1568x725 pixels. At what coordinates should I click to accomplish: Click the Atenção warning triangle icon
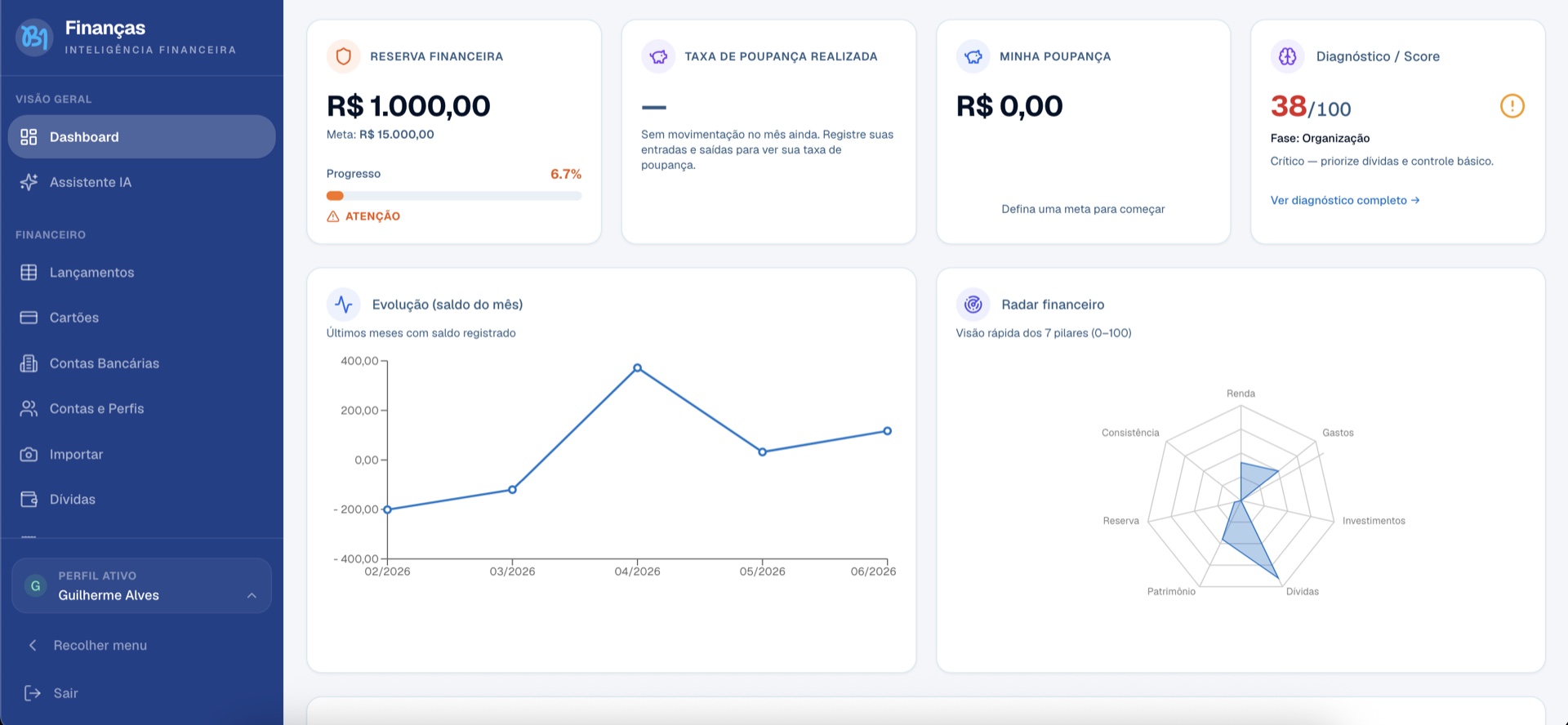click(x=333, y=216)
